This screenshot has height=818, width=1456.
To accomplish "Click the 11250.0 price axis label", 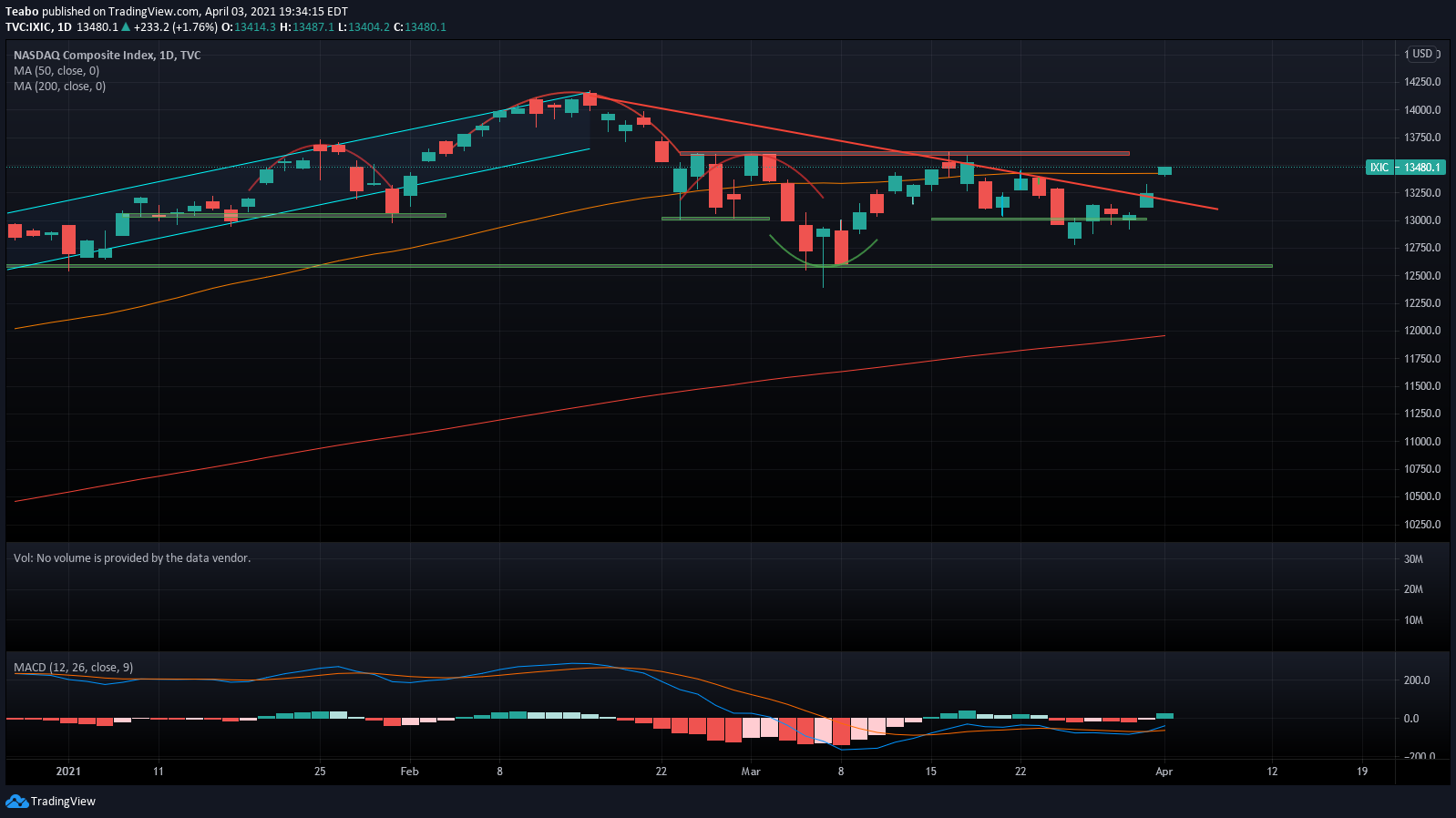I will (x=1422, y=414).
